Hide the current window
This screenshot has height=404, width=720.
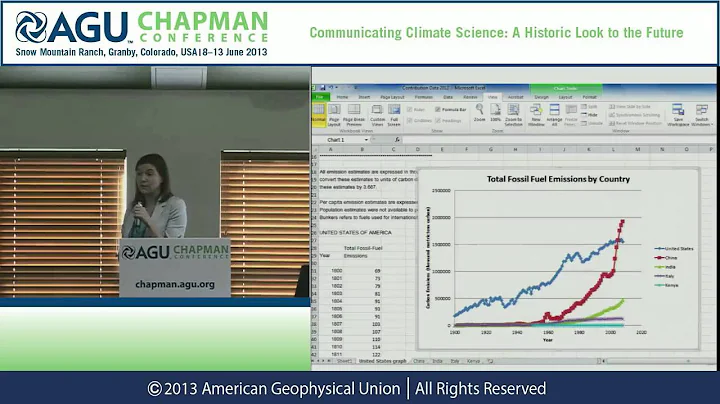pyautogui.click(x=589, y=115)
